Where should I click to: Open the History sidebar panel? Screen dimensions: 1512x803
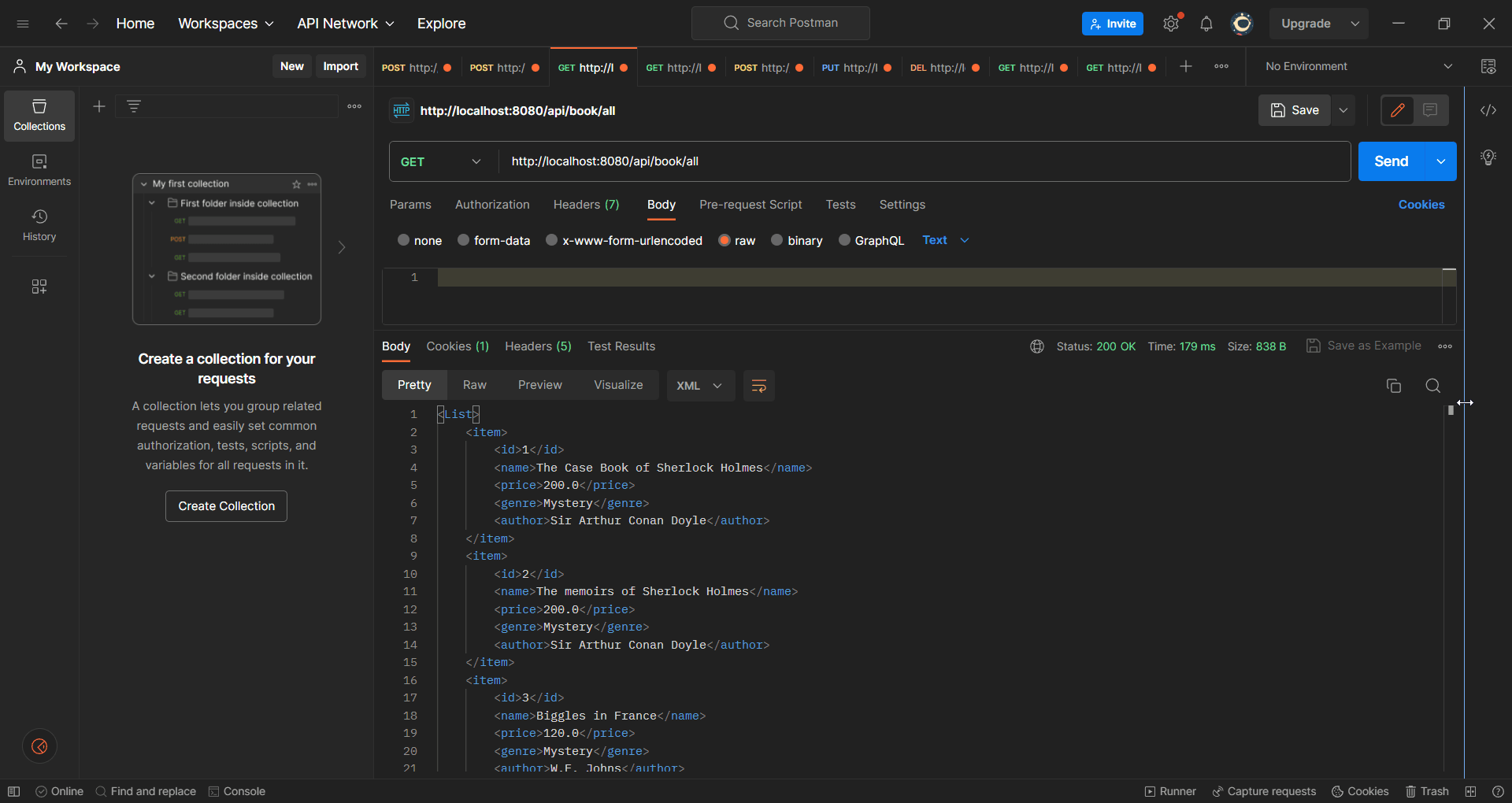(x=39, y=225)
